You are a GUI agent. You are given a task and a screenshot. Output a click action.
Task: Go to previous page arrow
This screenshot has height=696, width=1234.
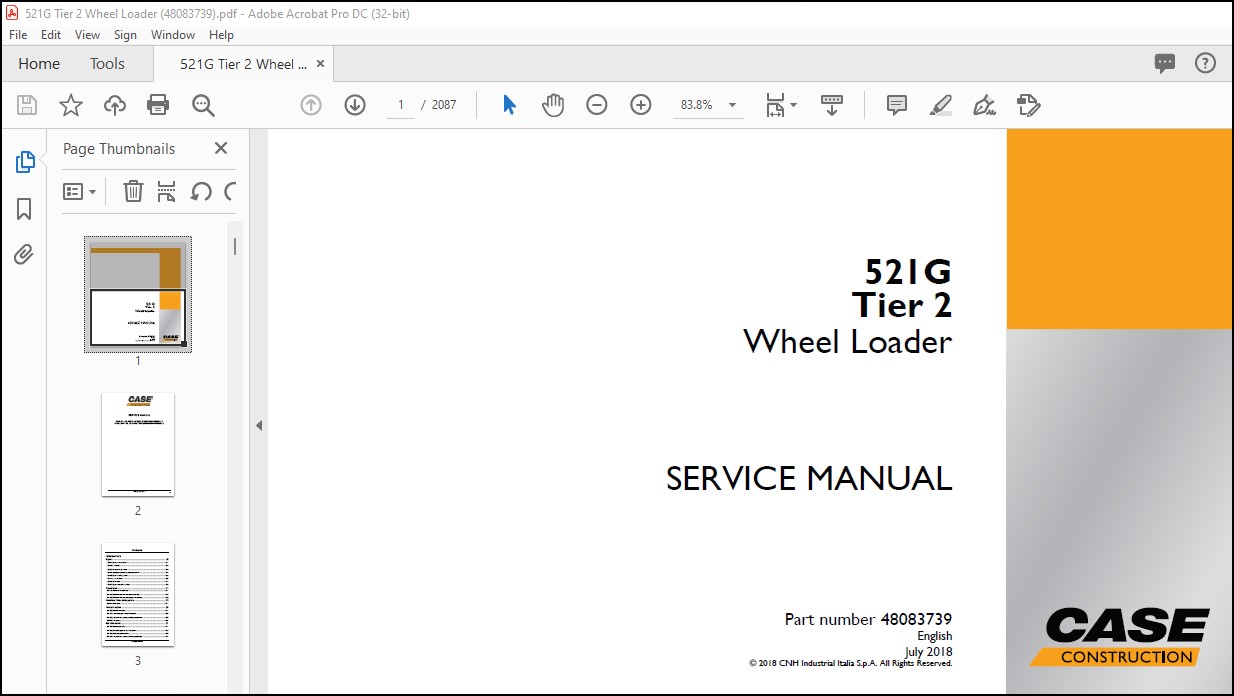coord(311,105)
